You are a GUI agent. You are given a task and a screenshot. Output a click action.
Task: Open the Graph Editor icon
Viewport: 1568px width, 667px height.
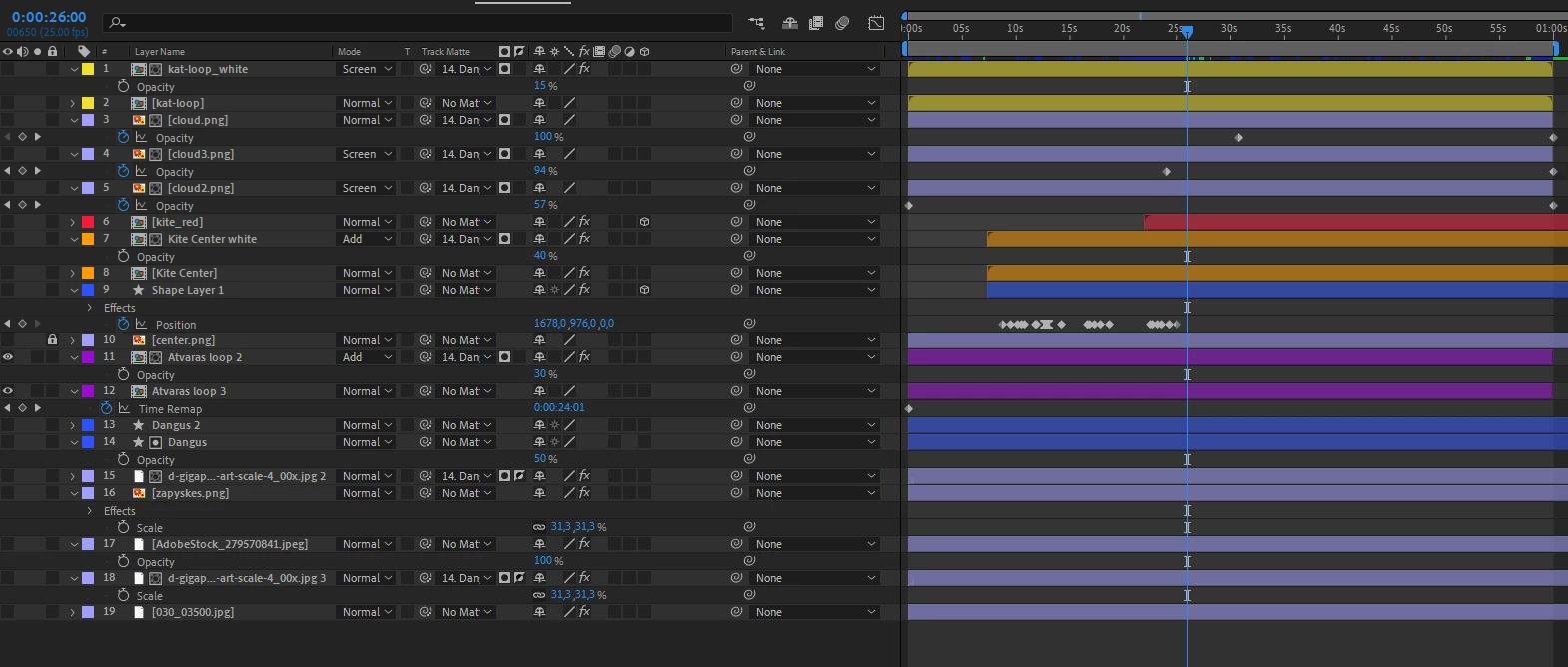coord(876,23)
